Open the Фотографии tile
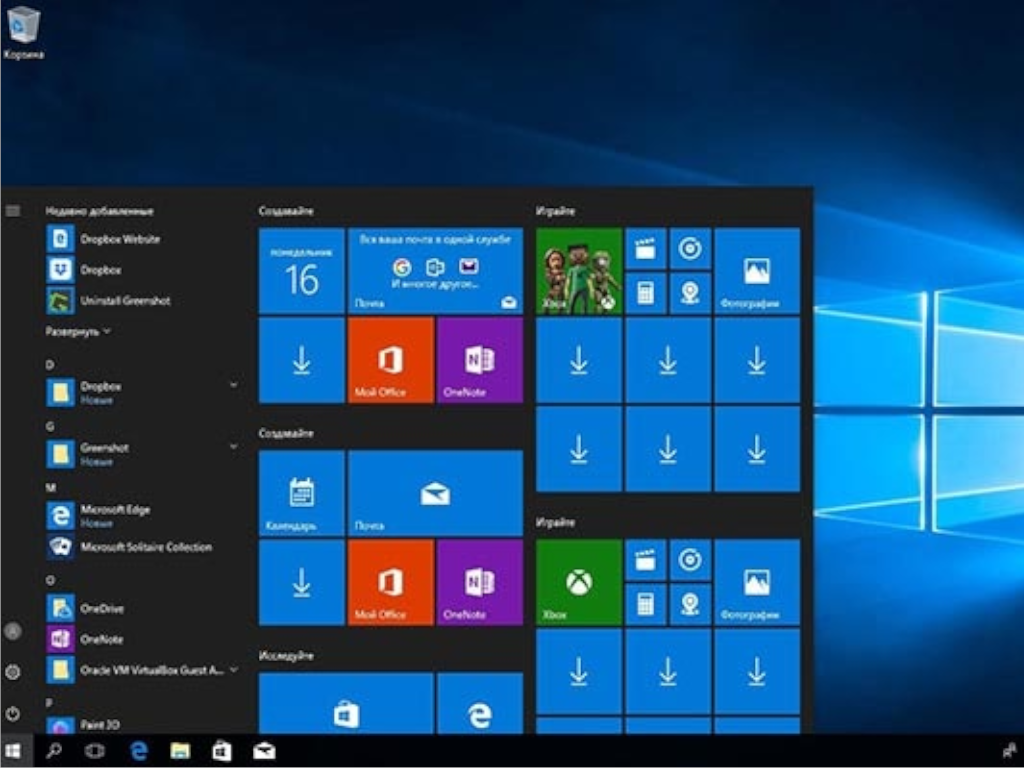Viewport: 1024px width, 768px height. click(x=756, y=270)
